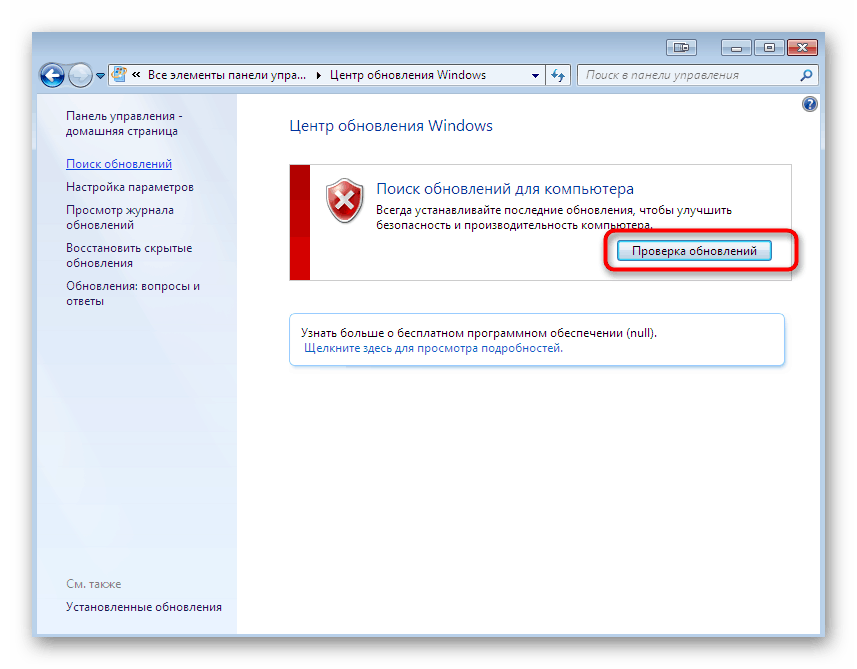Image resolution: width=857 pixels, height=669 pixels.
Task: Minimize the Windows Update window
Action: click(736, 48)
